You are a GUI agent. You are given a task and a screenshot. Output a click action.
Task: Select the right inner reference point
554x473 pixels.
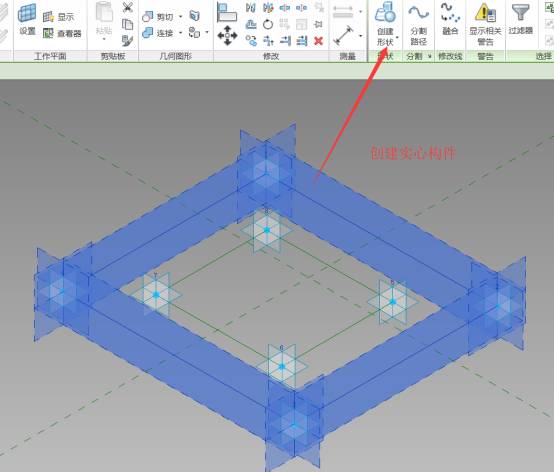[393, 302]
